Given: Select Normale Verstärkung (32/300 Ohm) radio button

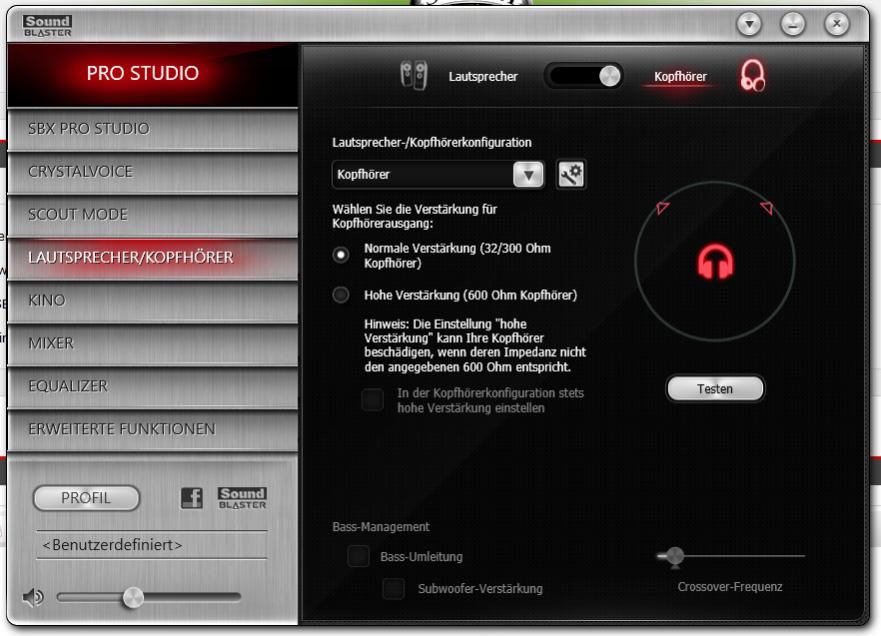Looking at the screenshot, I should 340,255.
